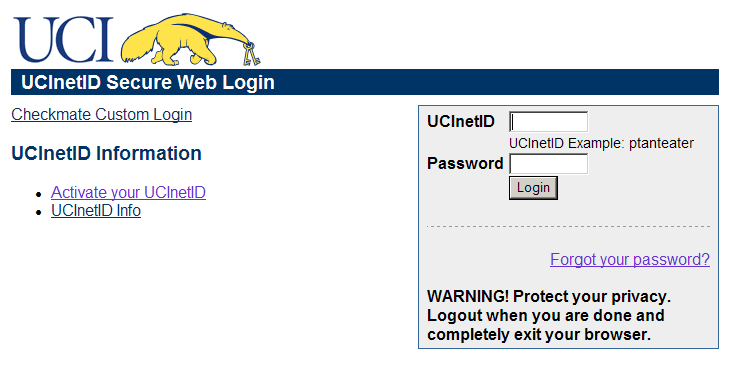Click the bullet before Activate your UCInetID
This screenshot has height=365, width=730.
click(40, 194)
